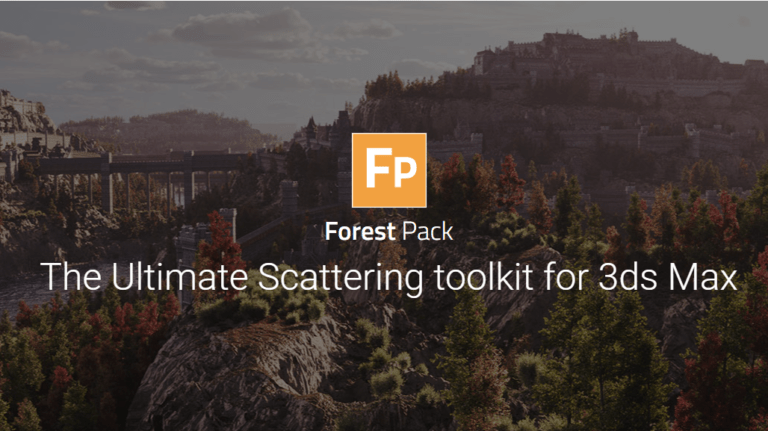Click the grassy shrubs atop the rock
Image resolution: width=768 pixels, height=431 pixels.
pyautogui.click(x=264, y=306)
